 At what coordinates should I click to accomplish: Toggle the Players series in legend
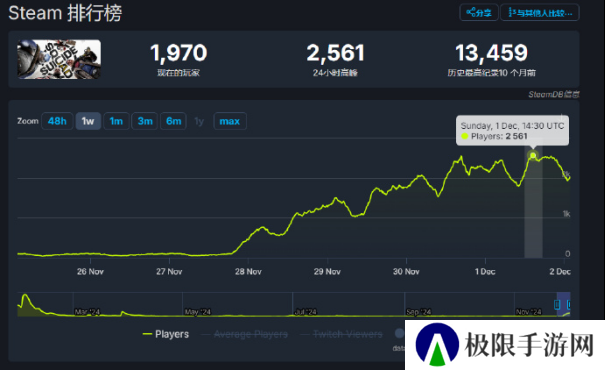click(166, 334)
